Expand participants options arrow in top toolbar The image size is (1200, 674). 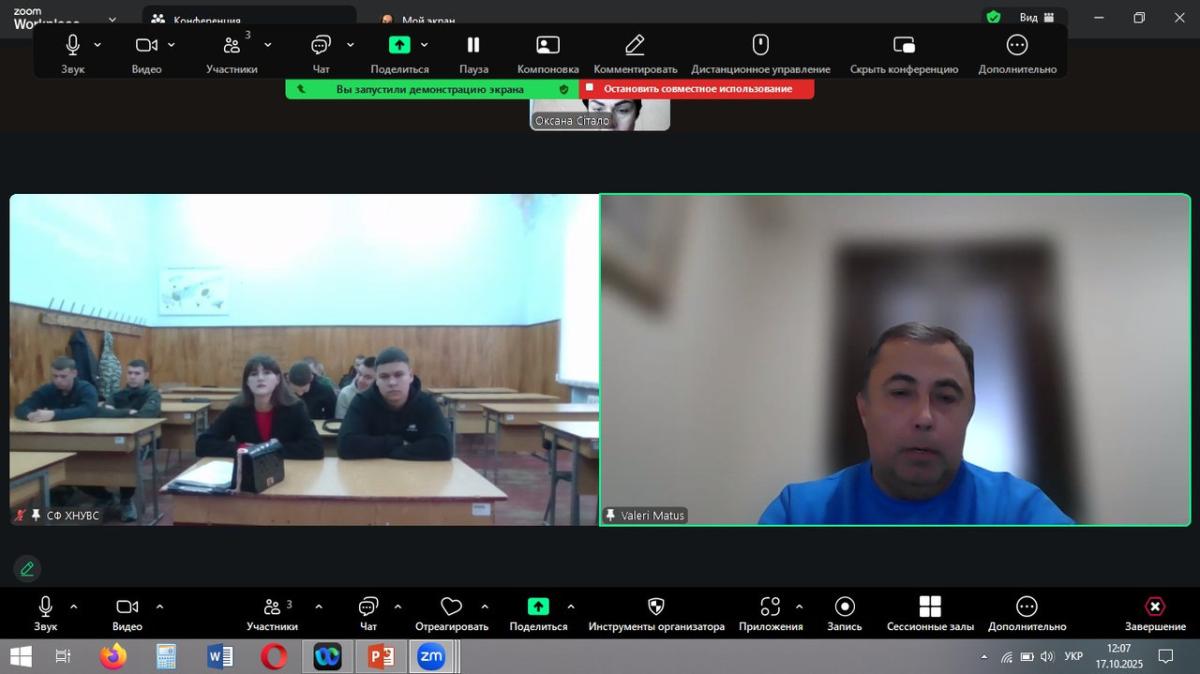[x=268, y=45]
